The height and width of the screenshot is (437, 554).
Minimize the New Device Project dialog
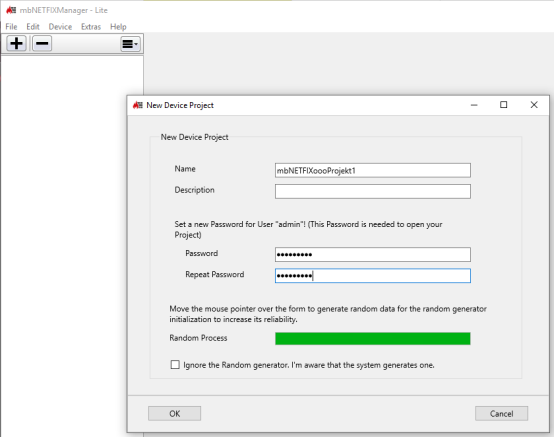click(474, 105)
